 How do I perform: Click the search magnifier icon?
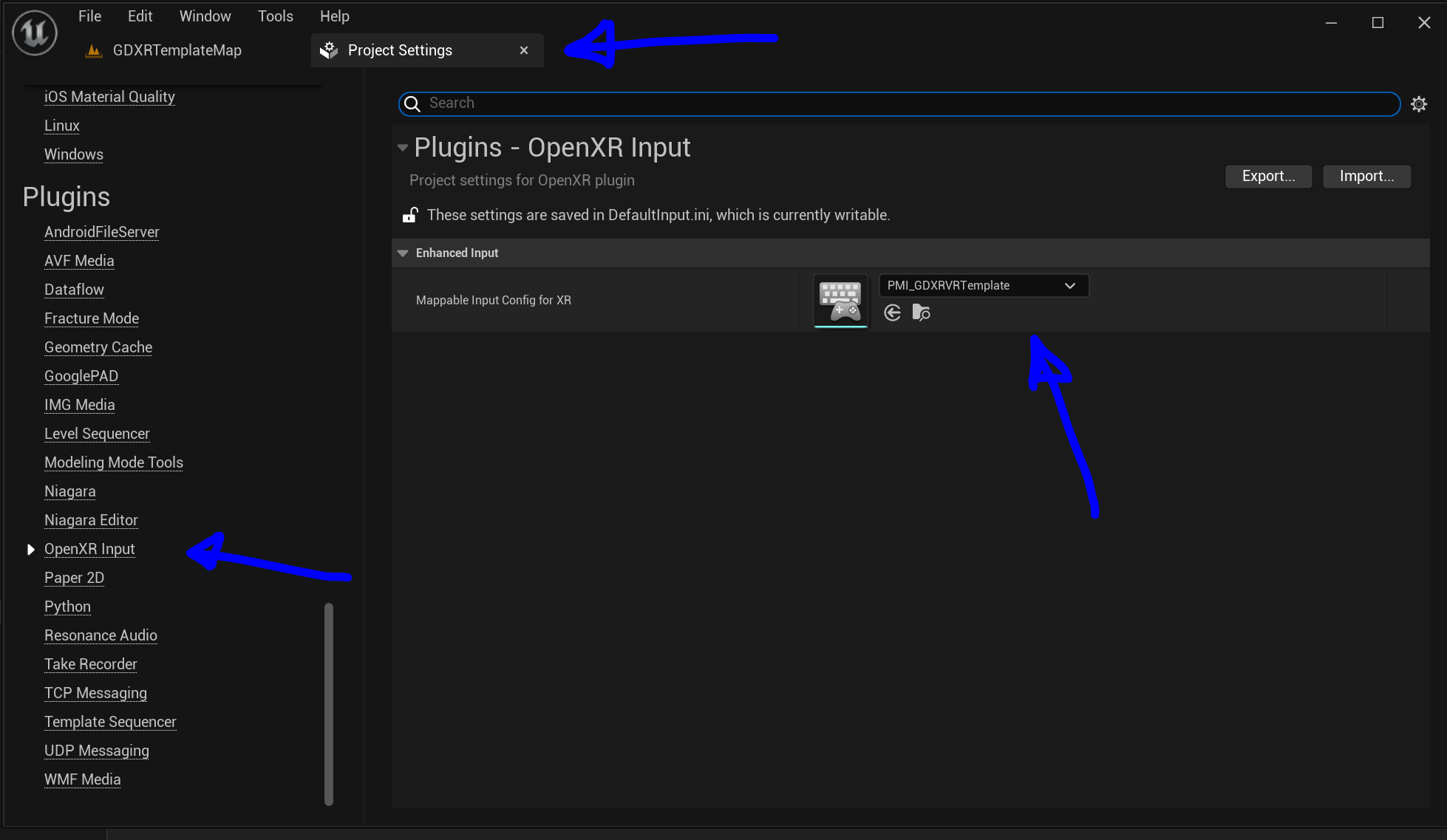tap(412, 103)
